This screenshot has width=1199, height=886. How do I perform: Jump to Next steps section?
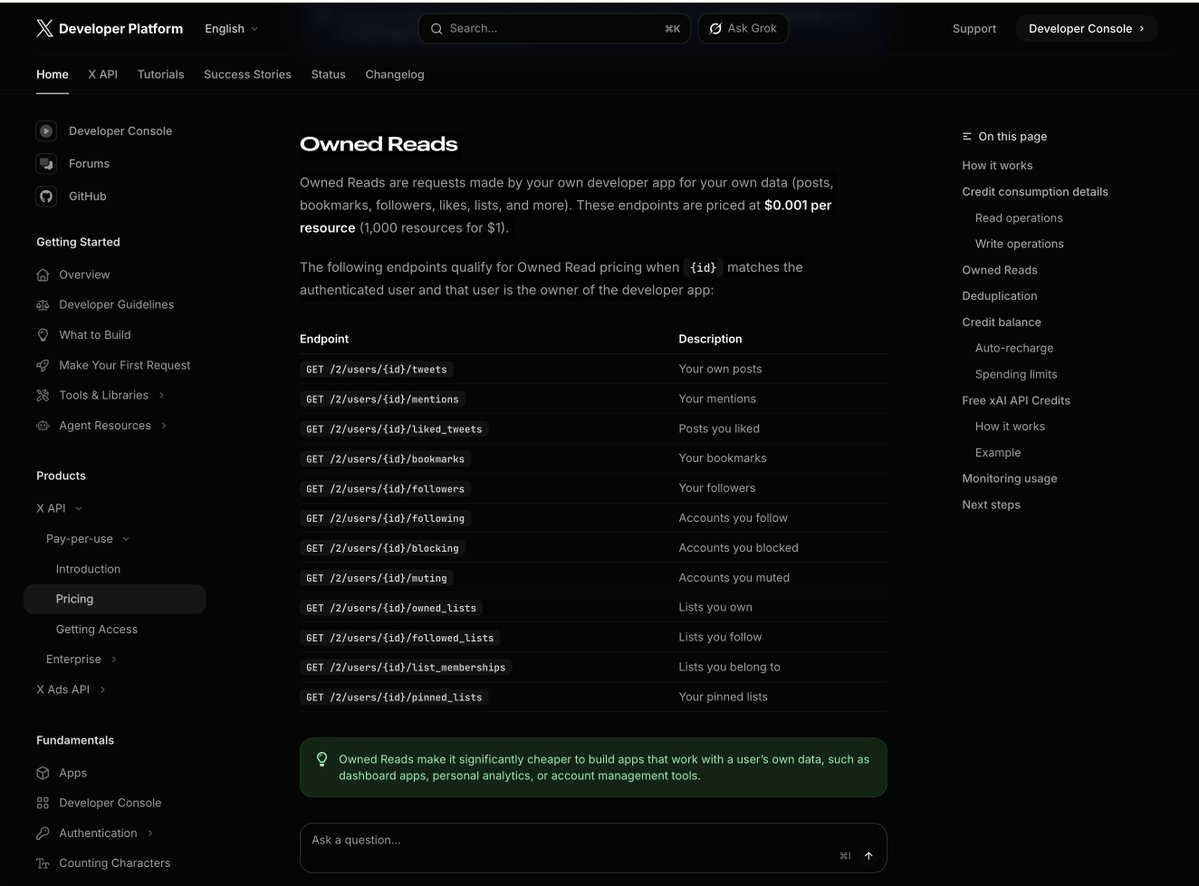pyautogui.click(x=991, y=505)
